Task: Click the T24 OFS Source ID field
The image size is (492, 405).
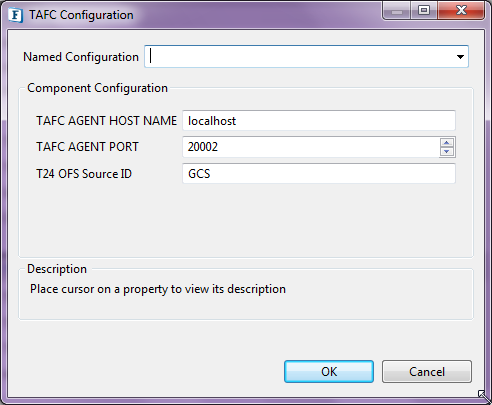Action: point(319,174)
